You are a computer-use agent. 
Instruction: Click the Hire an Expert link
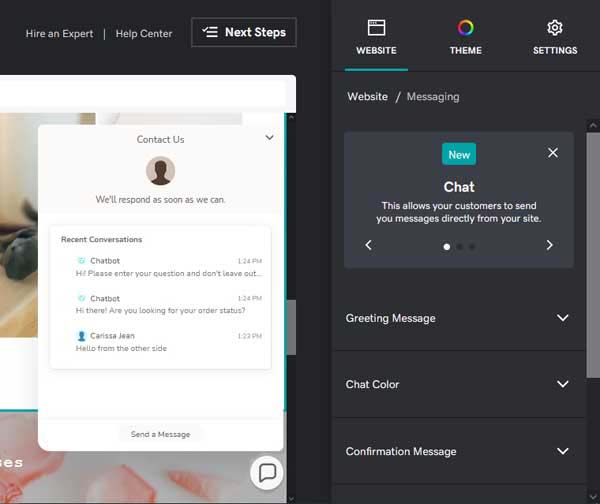[59, 33]
